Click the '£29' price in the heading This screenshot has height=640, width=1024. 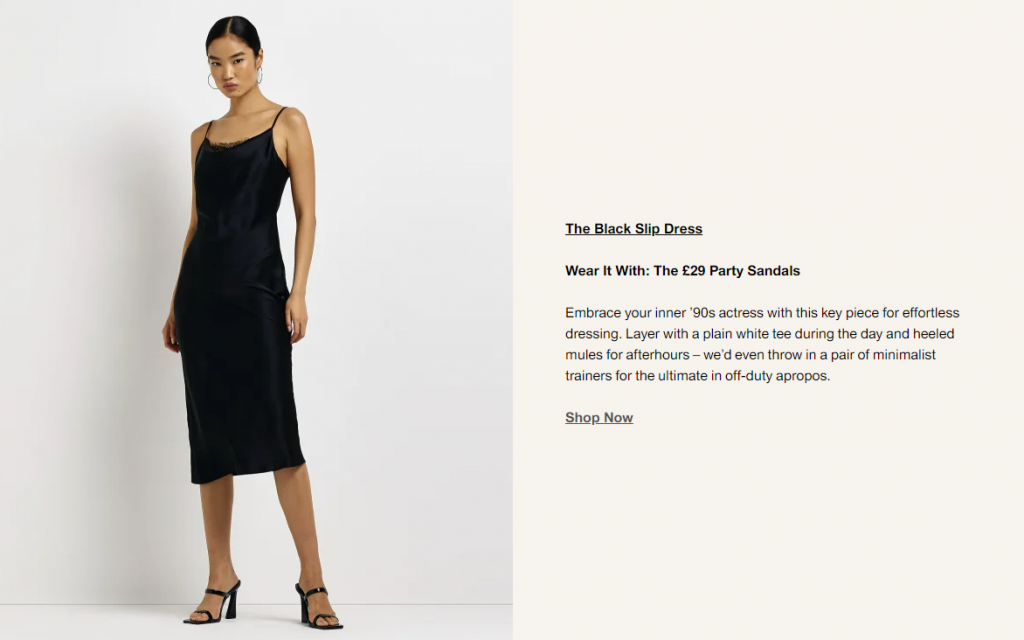tap(694, 270)
